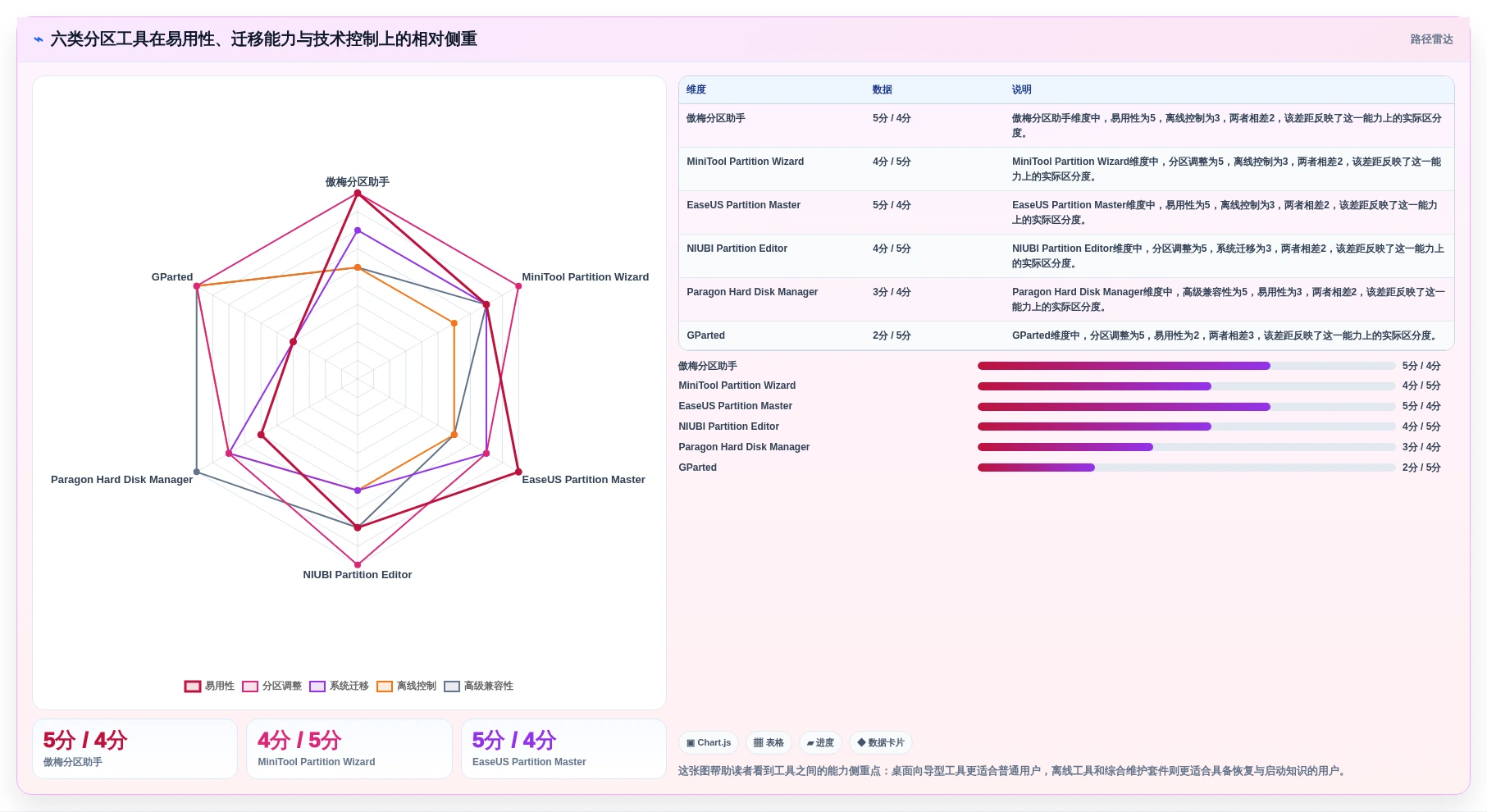Screen dimensions: 1487x812
Task: Click the MiniTool Partition Wizard radar axis label
Action: (585, 277)
